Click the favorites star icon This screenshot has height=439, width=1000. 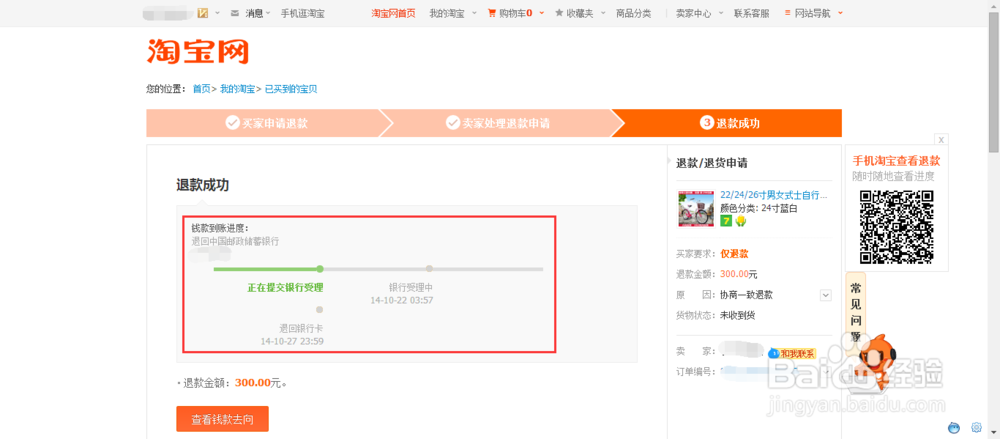pos(559,13)
